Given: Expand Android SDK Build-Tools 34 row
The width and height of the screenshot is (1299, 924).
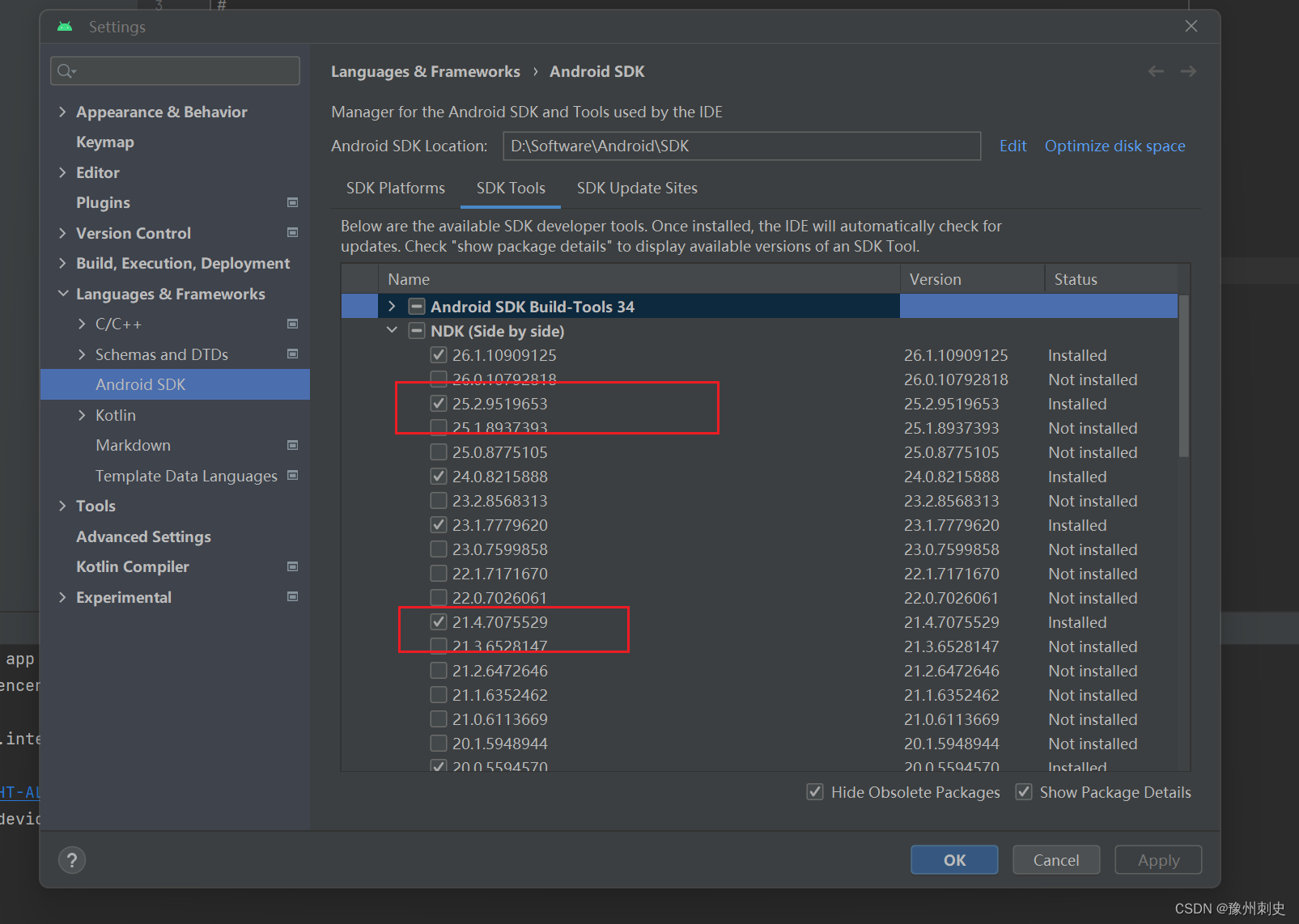Looking at the screenshot, I should click(392, 306).
